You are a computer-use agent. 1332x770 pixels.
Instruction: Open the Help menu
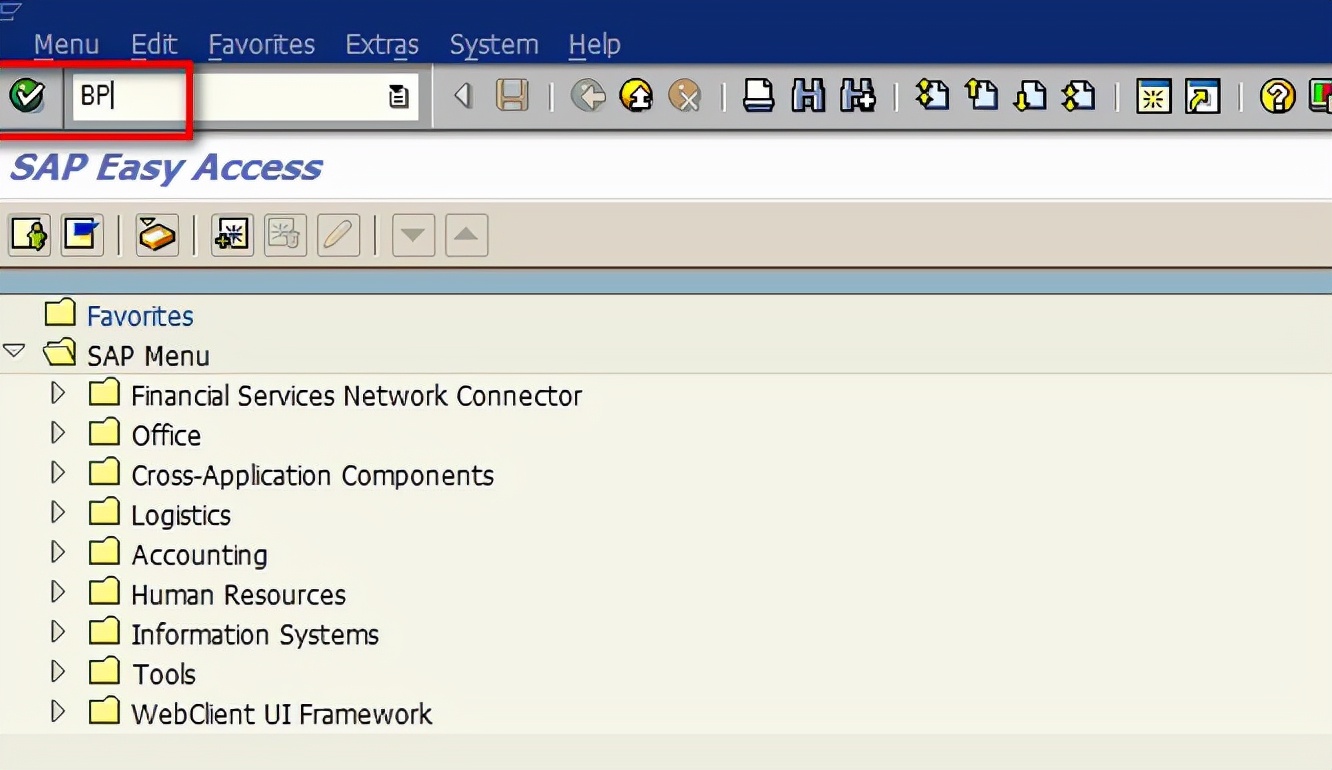(x=594, y=45)
